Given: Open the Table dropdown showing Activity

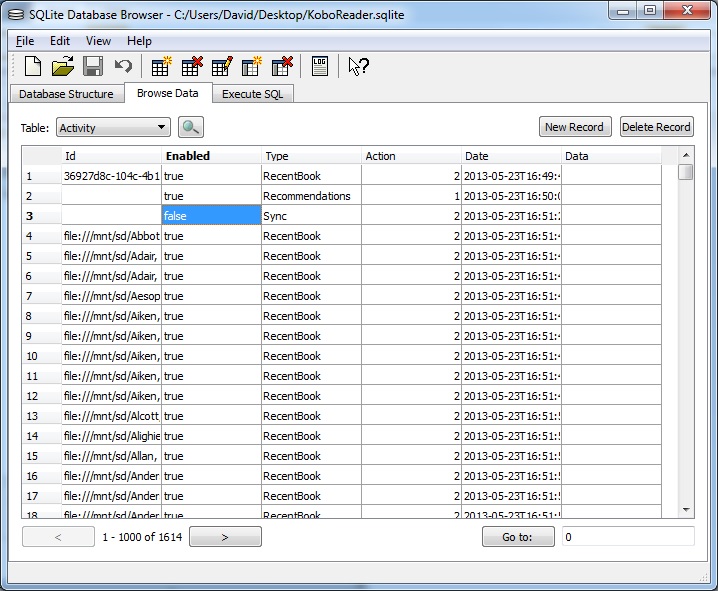Looking at the screenshot, I should click(x=113, y=127).
